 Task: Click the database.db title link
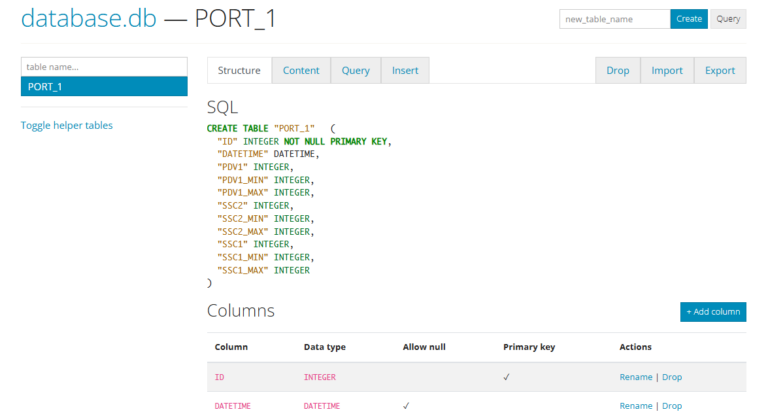coord(88,19)
